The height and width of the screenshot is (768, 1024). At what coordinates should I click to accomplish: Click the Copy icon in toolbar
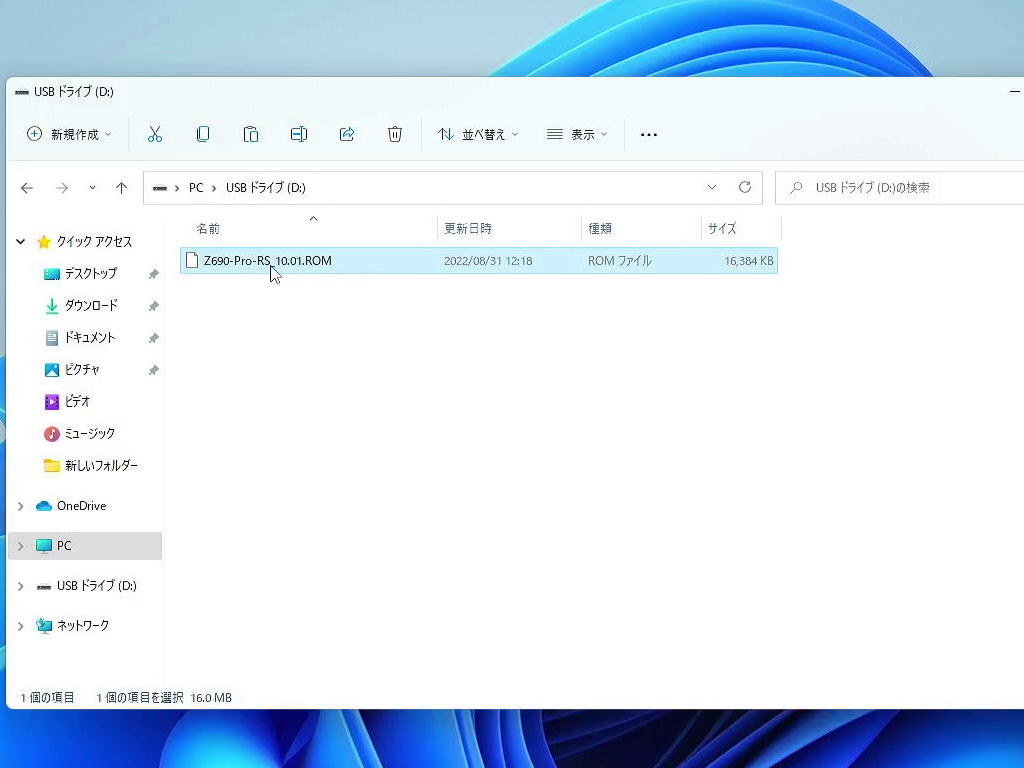(x=203, y=135)
